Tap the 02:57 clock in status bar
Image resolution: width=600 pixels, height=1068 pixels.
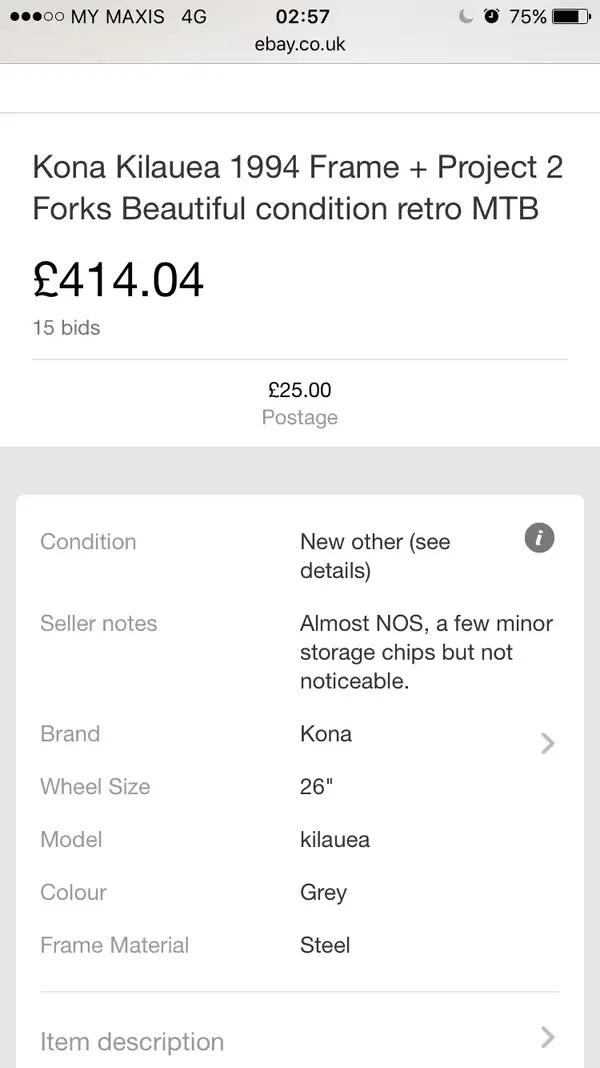[x=302, y=16]
